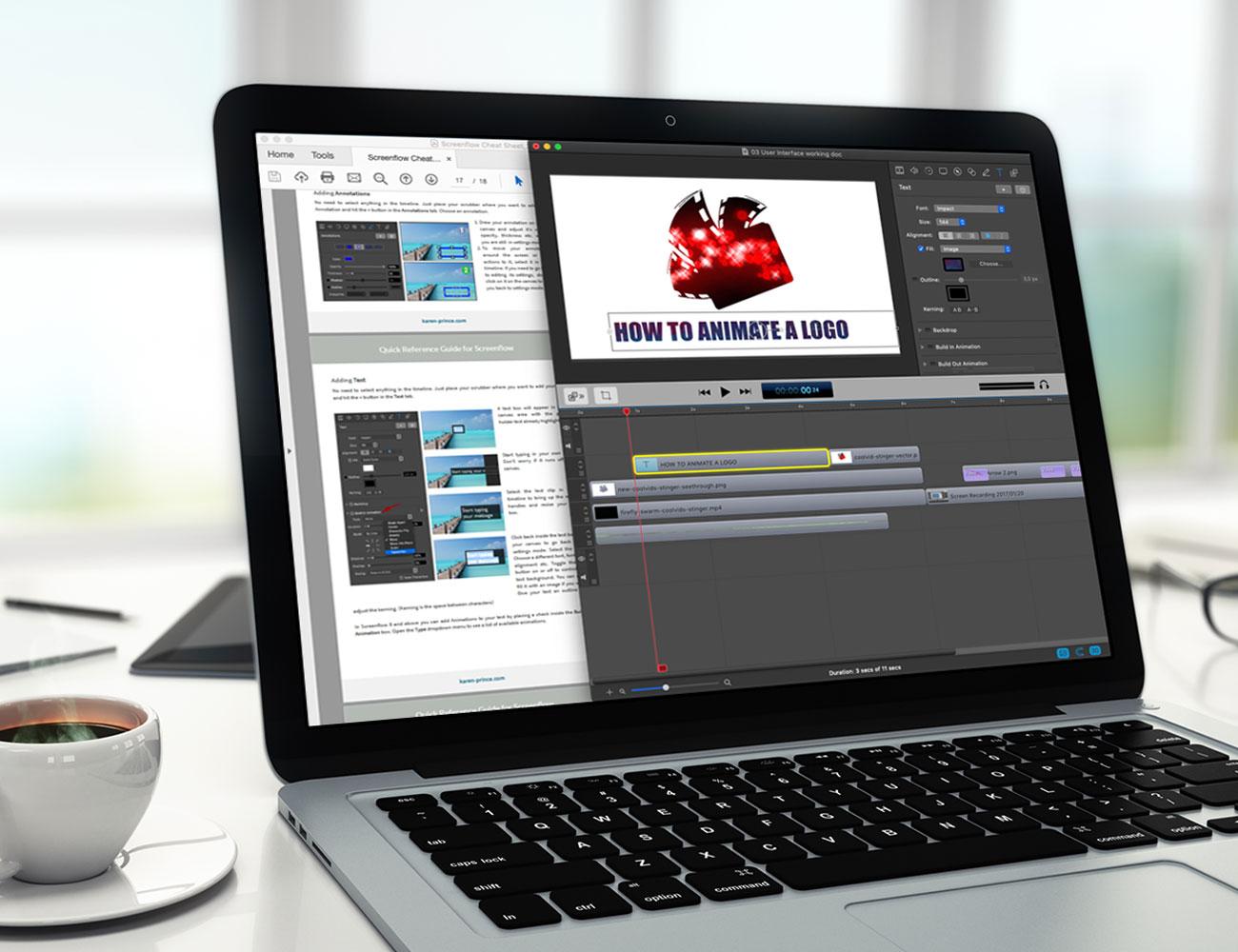
Task: Select the HOW TO ANIMATE A LOGO clip
Action: (x=729, y=461)
